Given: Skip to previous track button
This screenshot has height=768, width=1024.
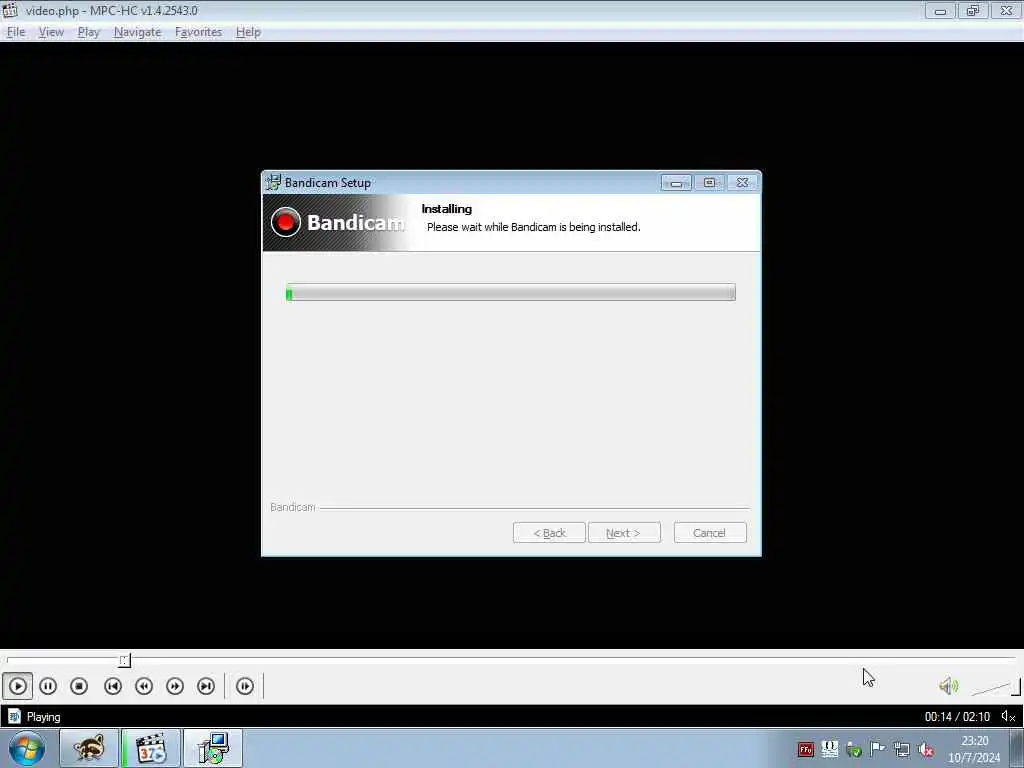Looking at the screenshot, I should click(x=113, y=686).
